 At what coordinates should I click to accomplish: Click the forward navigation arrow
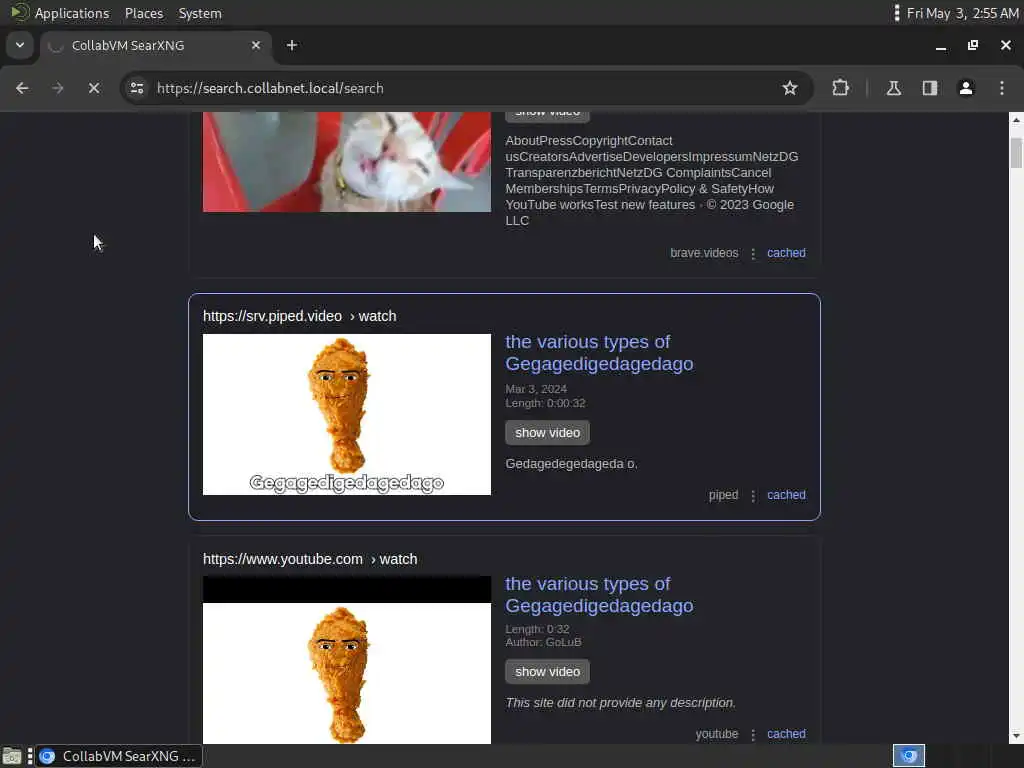tap(58, 88)
